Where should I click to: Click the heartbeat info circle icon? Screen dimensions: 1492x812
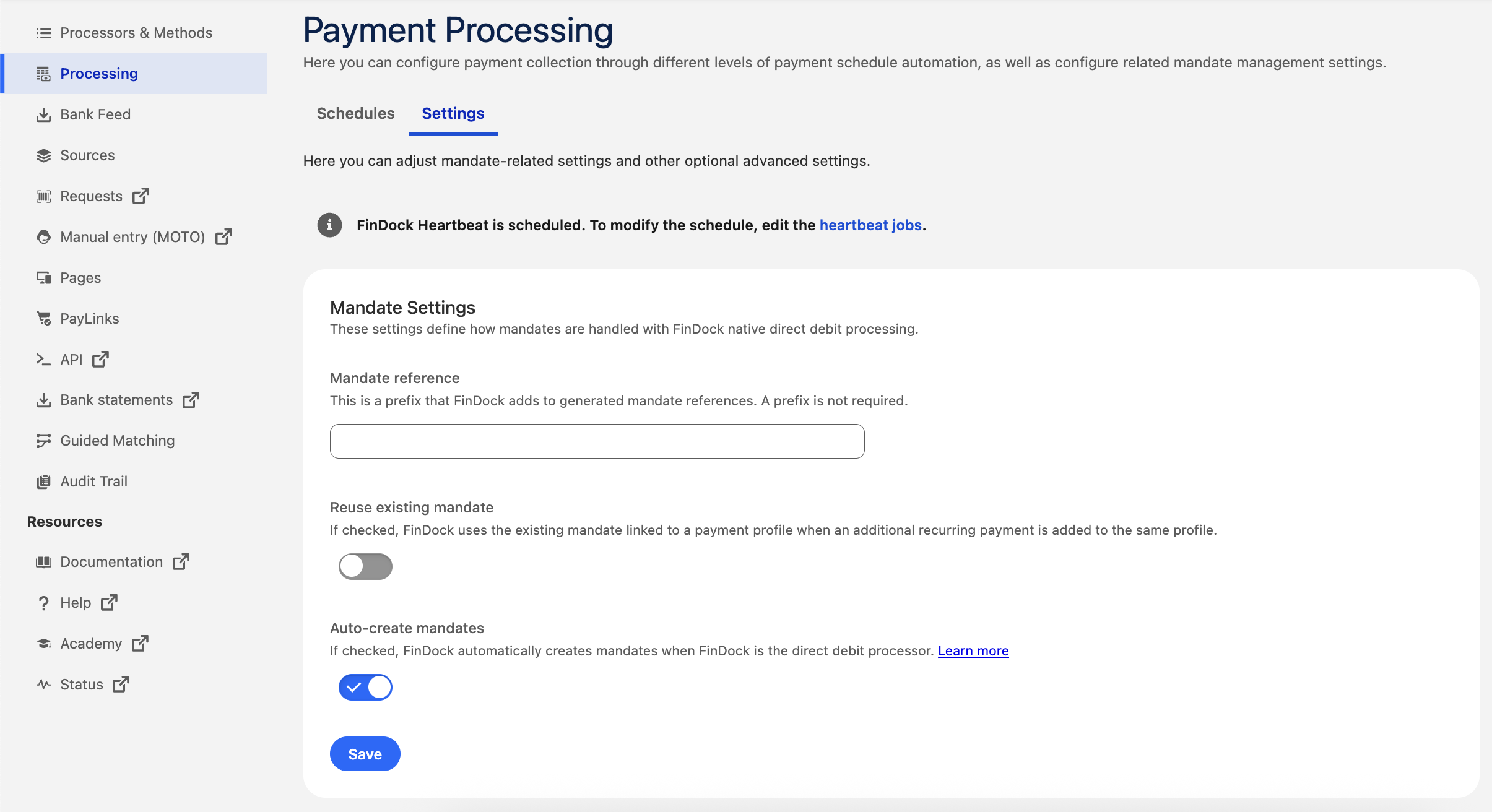[329, 225]
